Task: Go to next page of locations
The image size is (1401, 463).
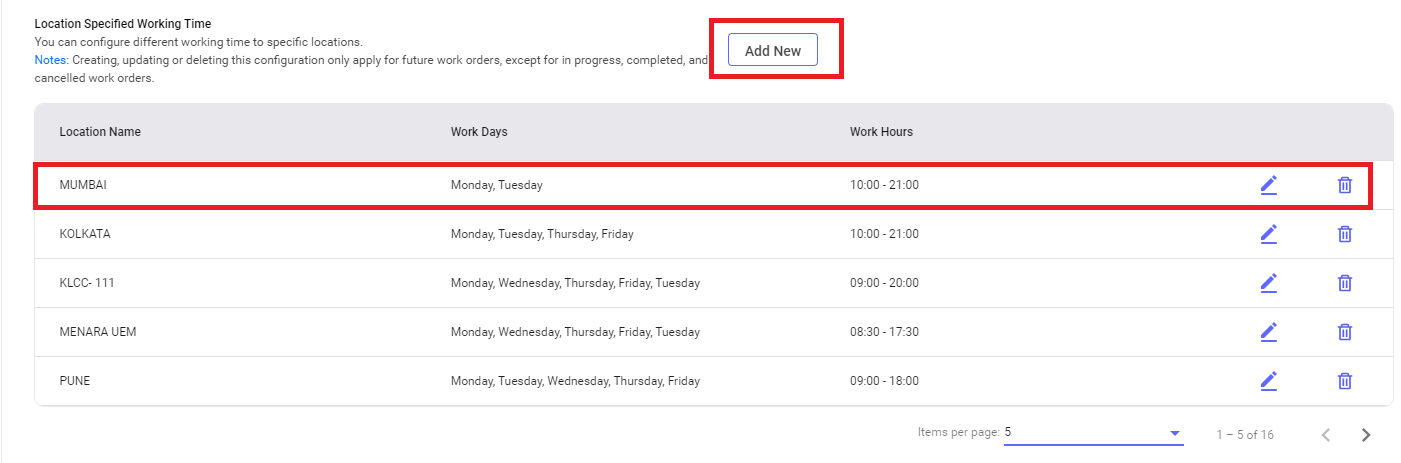Action: click(1366, 435)
